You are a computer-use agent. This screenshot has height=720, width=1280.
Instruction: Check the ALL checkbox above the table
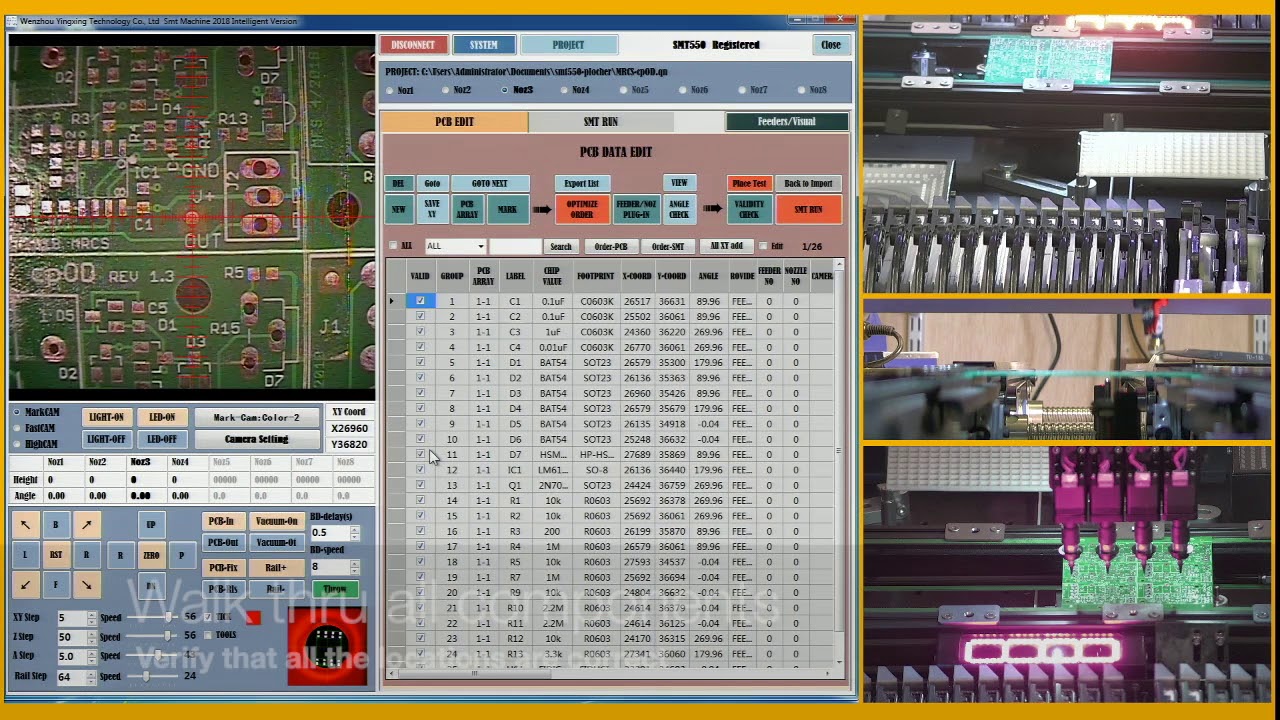393,246
